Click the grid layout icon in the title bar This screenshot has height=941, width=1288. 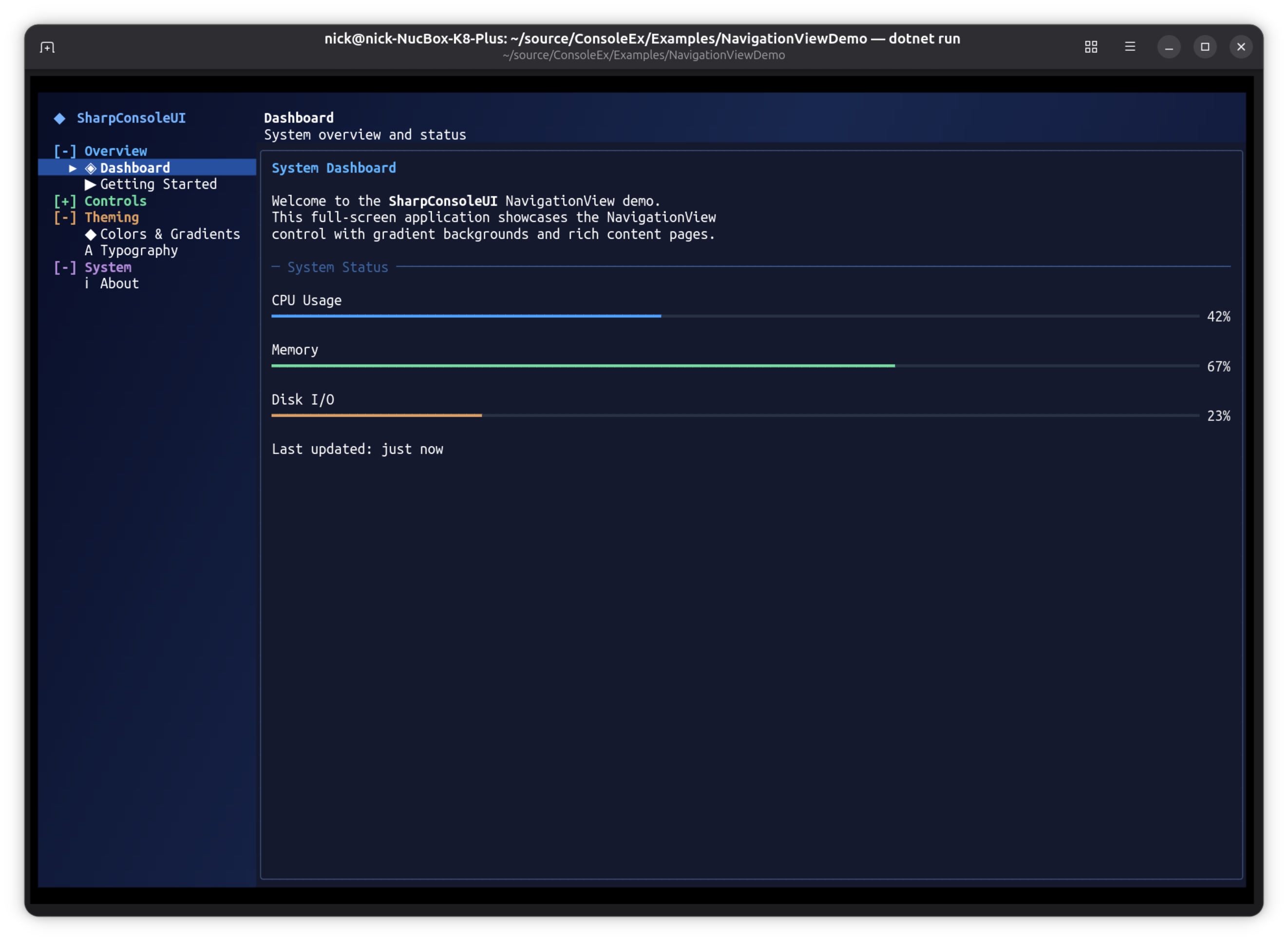coord(1092,47)
